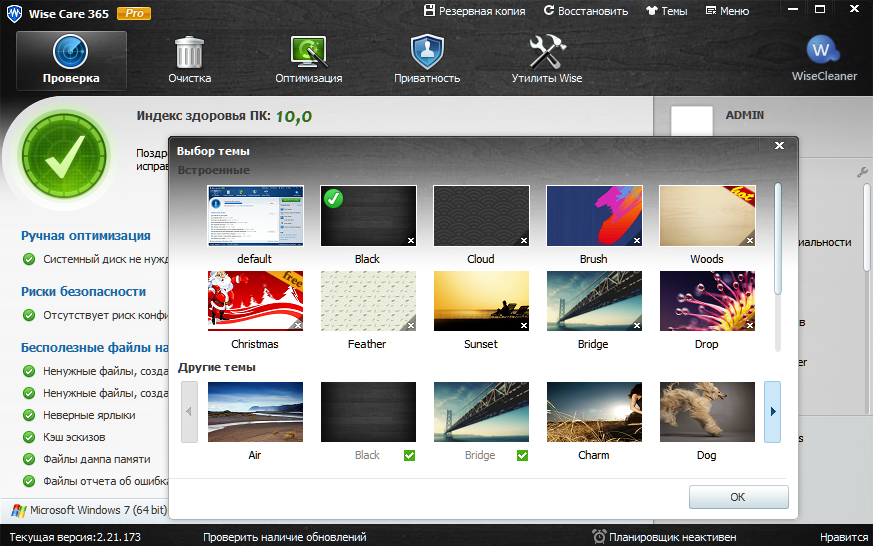Remove the Christmas theme via its x

298,326
